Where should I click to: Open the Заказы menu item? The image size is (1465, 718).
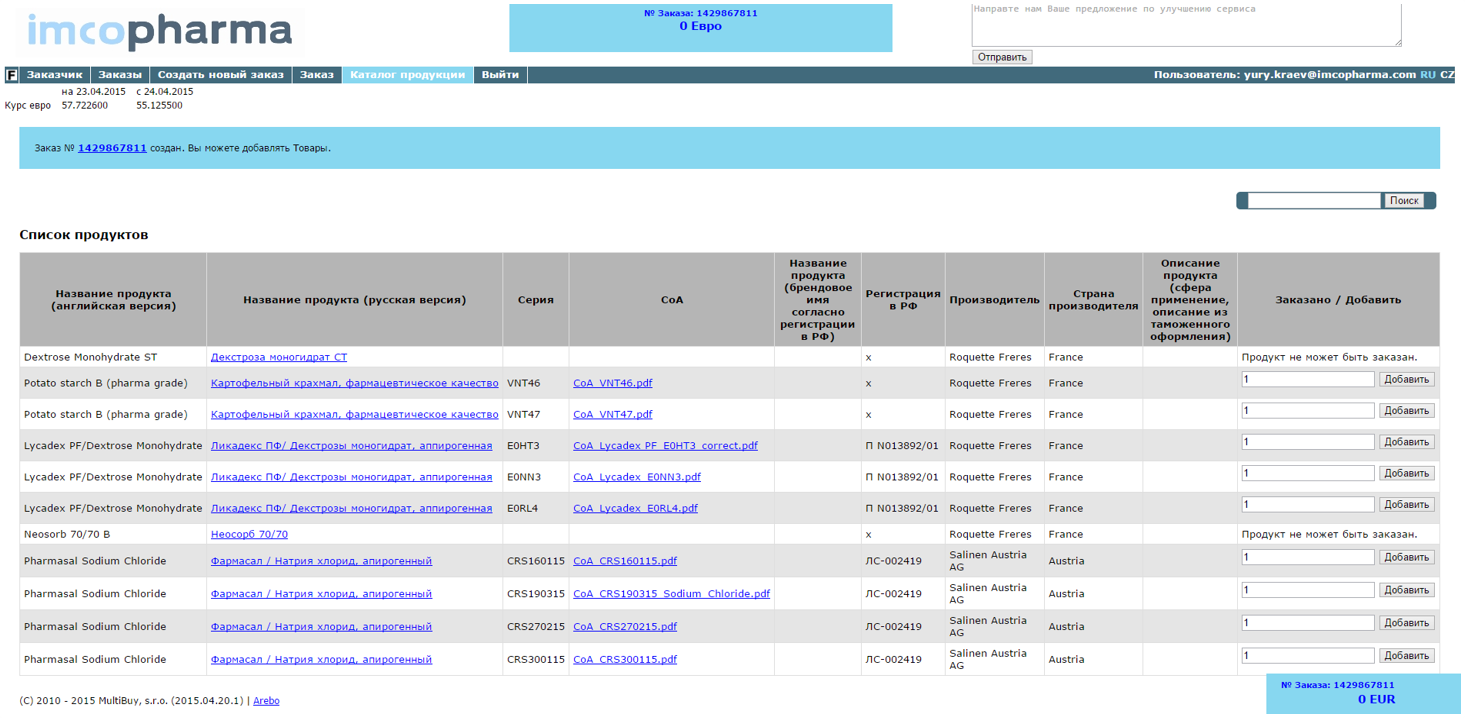120,75
